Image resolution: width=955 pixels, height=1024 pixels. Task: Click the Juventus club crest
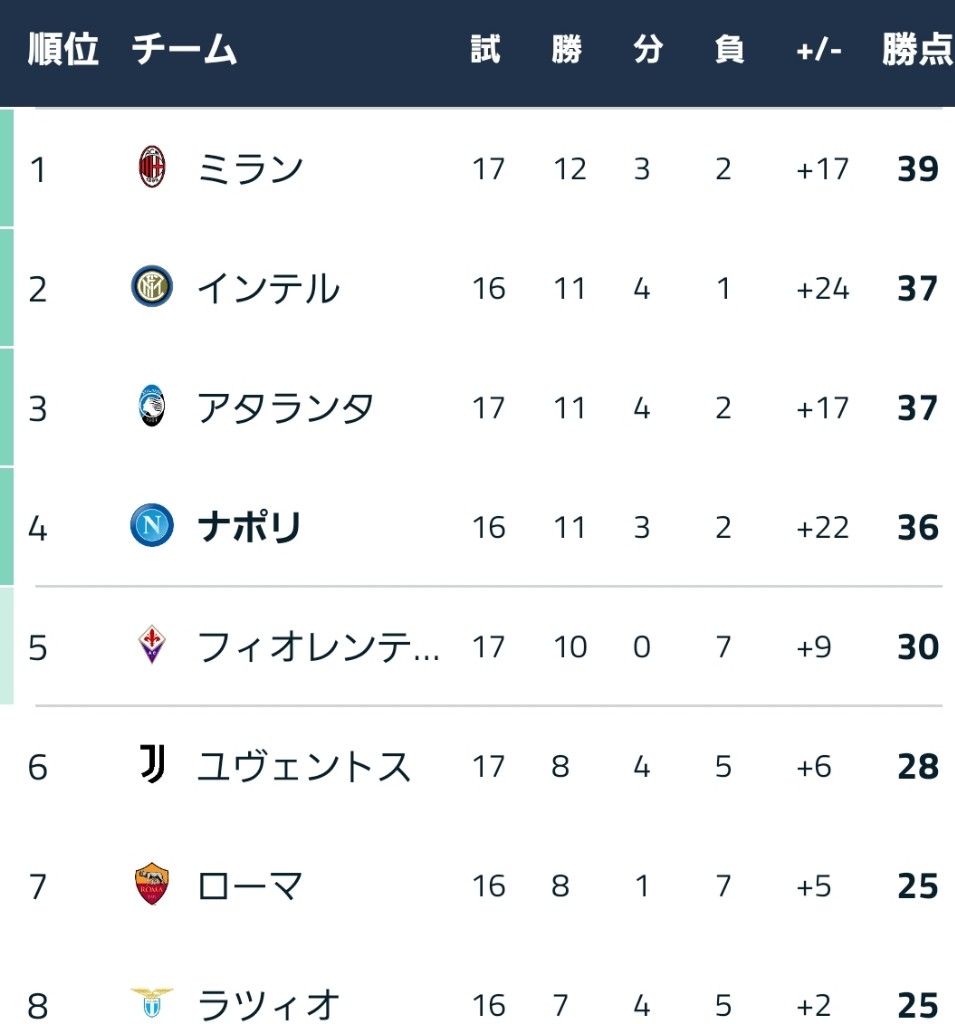click(x=152, y=766)
